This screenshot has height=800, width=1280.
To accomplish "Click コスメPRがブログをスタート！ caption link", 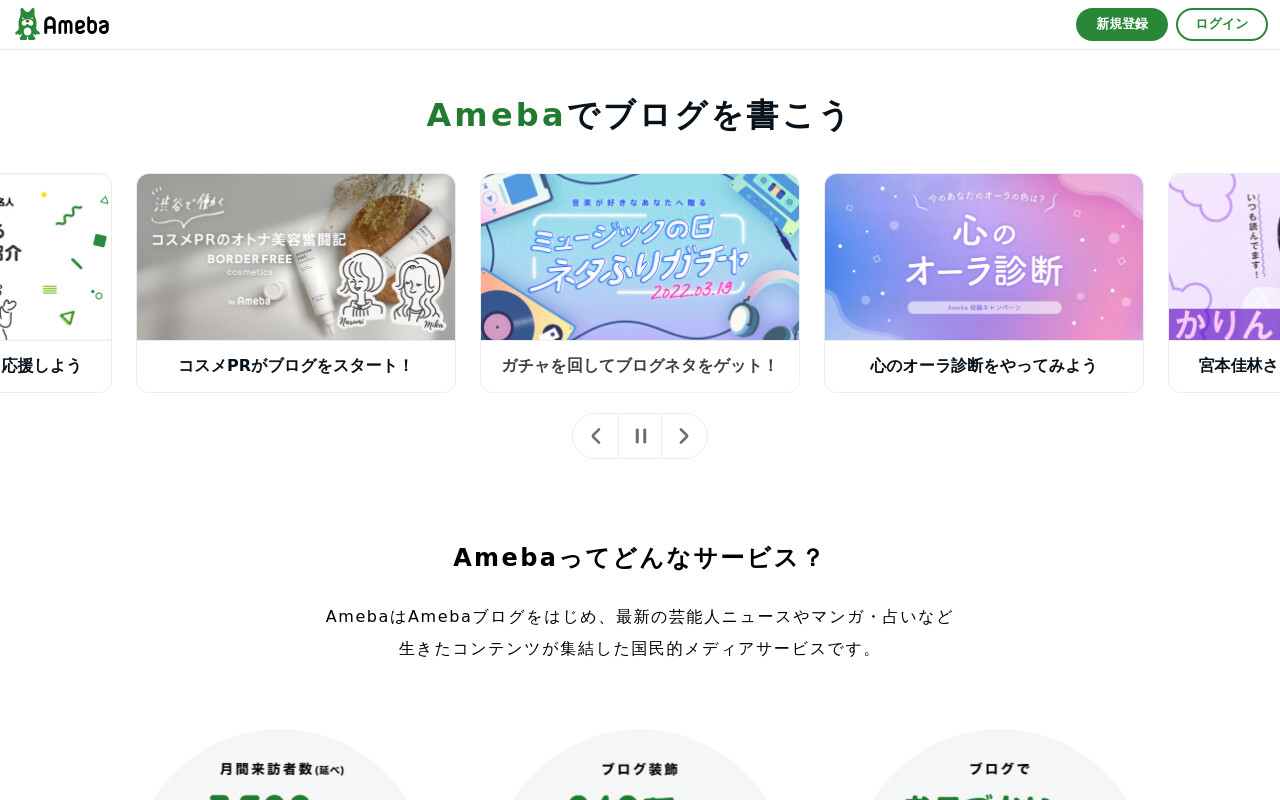I will coord(296,366).
